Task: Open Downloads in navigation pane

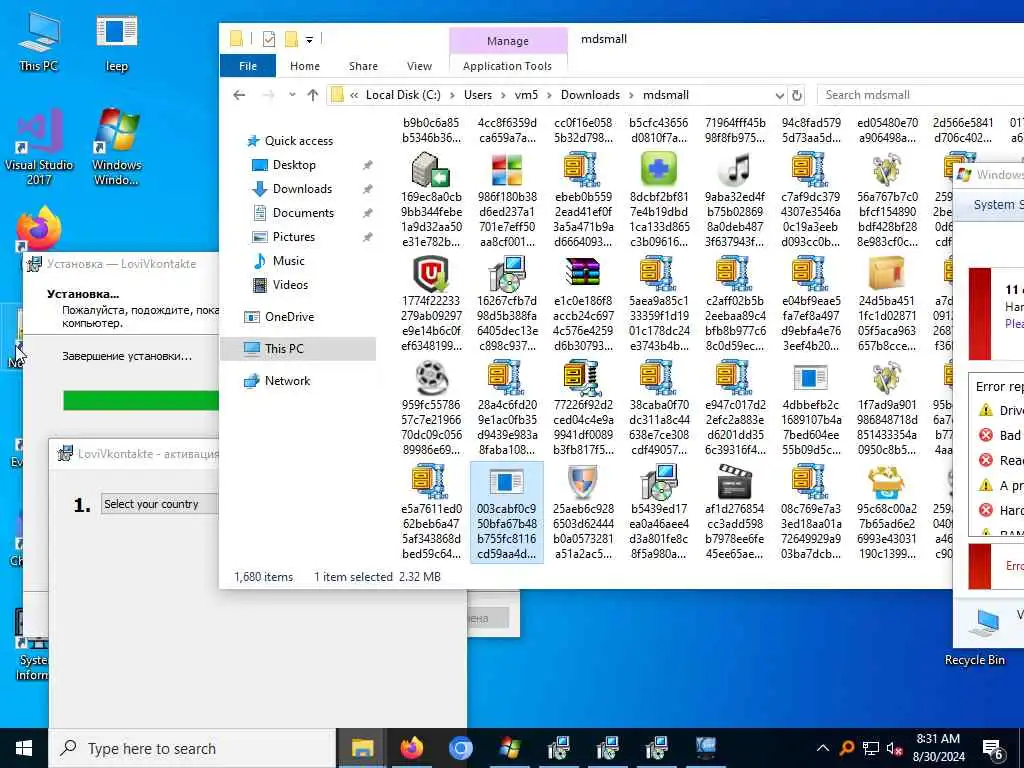Action: pos(302,189)
